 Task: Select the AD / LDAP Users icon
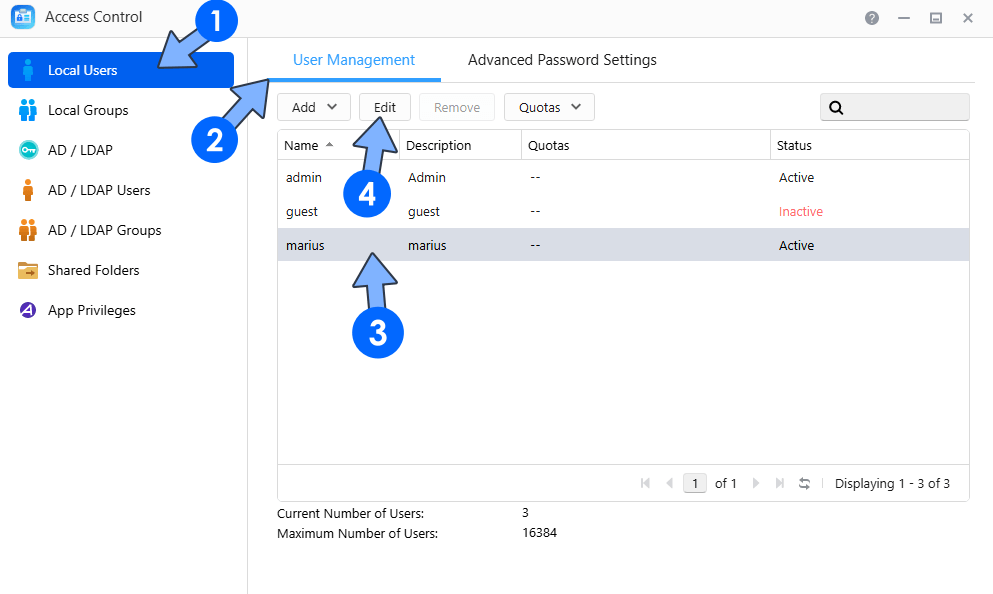pos(28,190)
